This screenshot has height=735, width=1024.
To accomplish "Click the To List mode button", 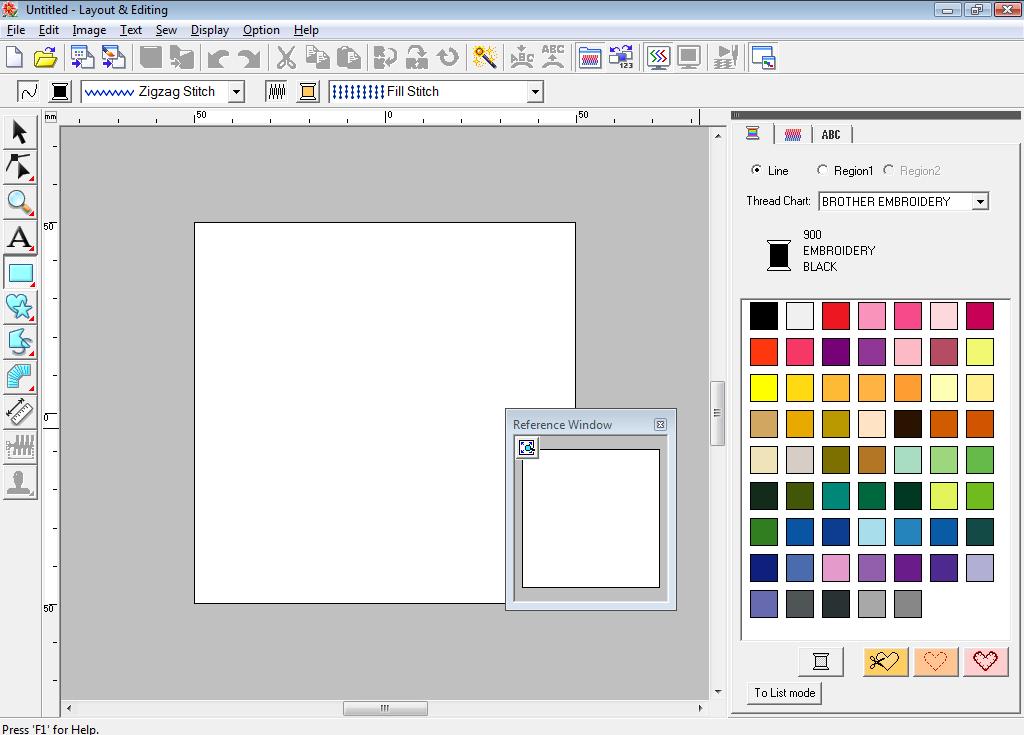I will (x=784, y=693).
